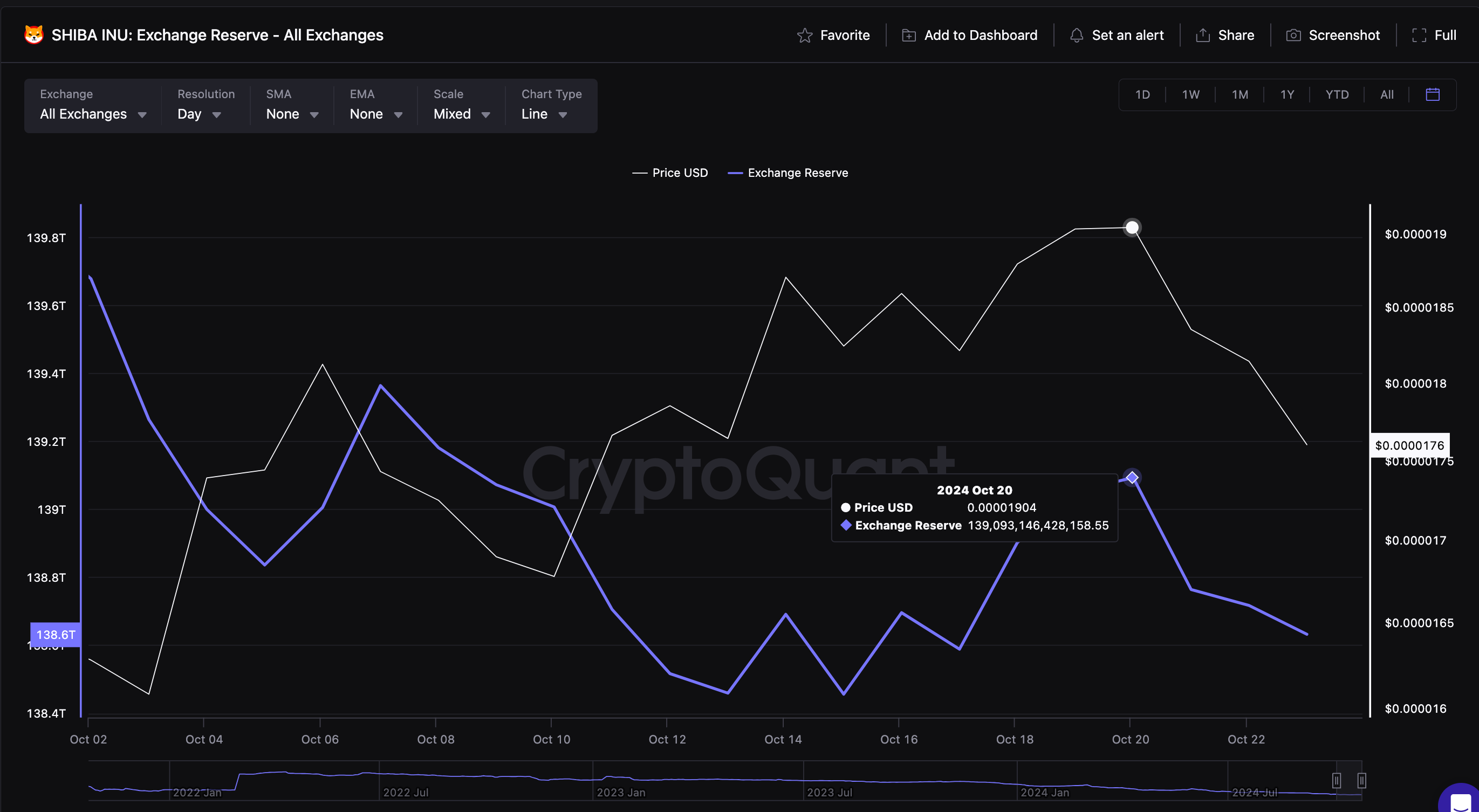
Task: Select the 1W time range
Action: pyautogui.click(x=1191, y=95)
